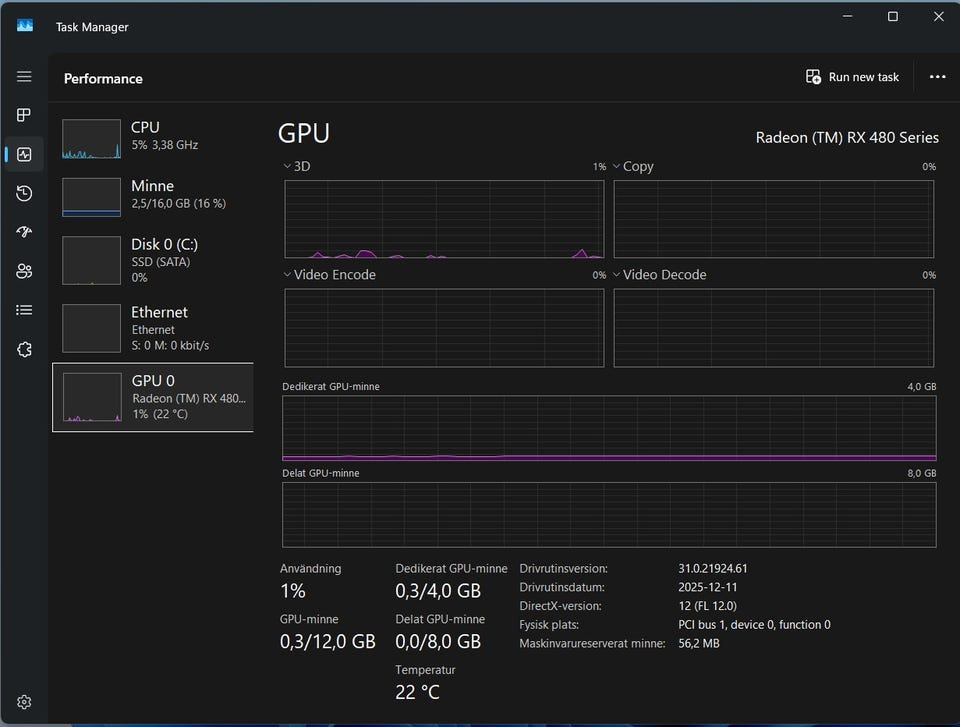960x727 pixels.
Task: Open the three-dot more options menu
Action: tap(937, 77)
